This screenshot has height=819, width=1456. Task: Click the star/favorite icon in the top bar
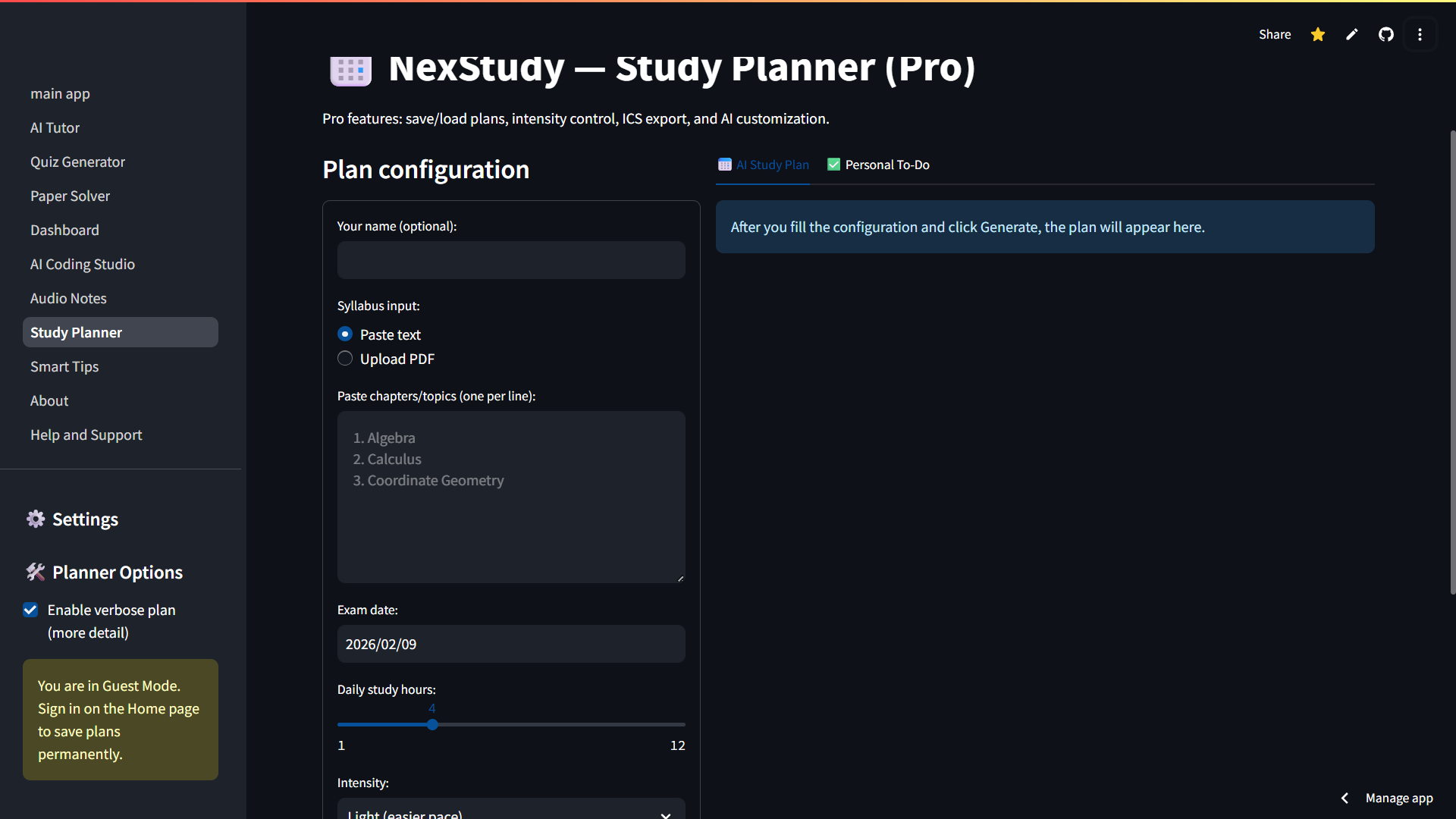(x=1317, y=34)
